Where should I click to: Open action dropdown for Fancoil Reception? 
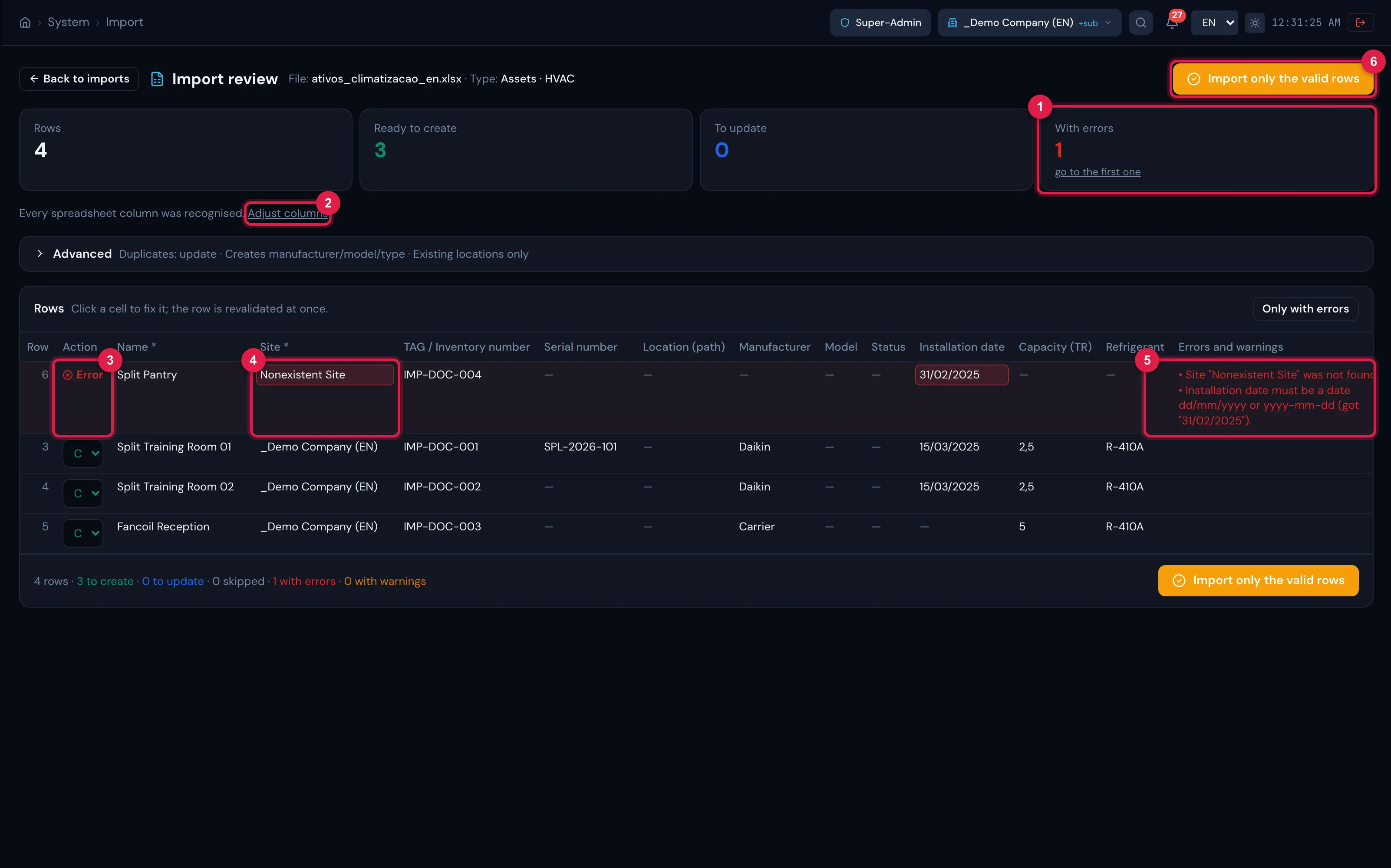(x=82, y=533)
